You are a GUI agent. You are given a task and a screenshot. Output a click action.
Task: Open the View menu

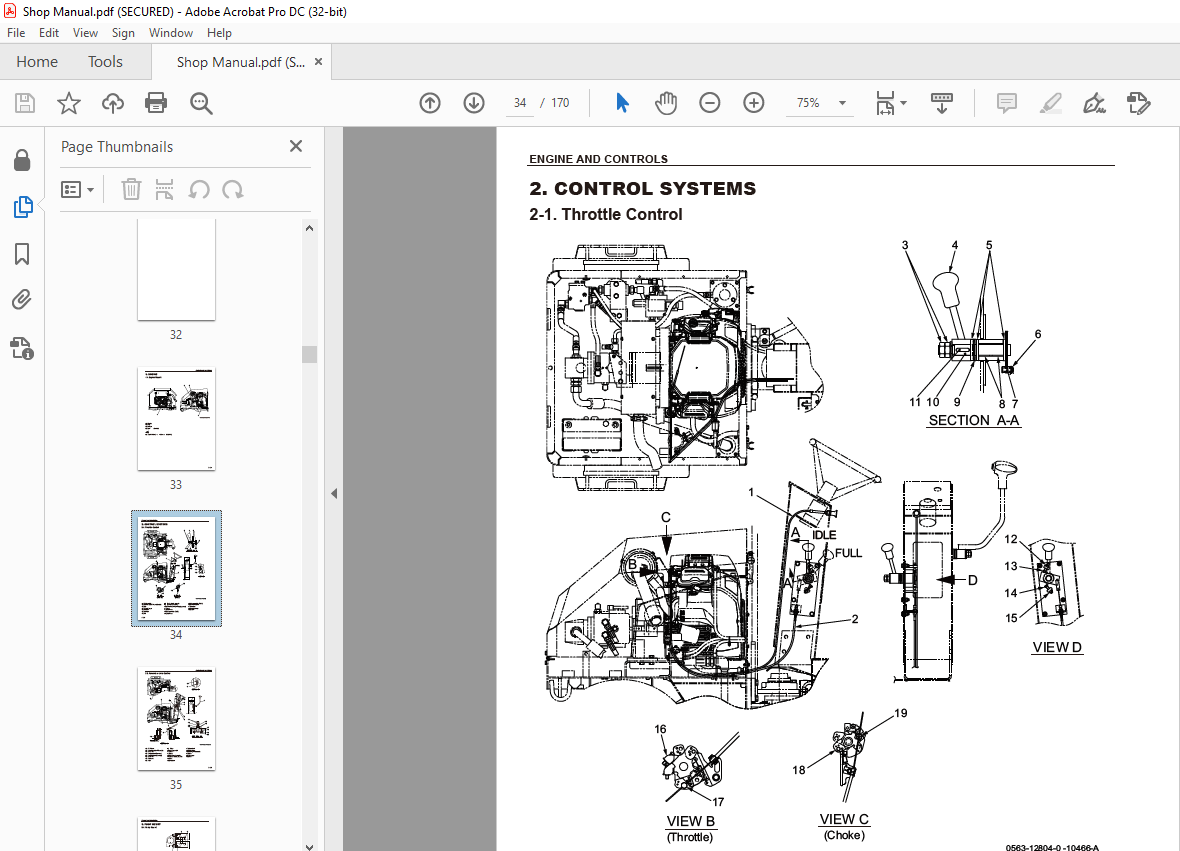[85, 33]
